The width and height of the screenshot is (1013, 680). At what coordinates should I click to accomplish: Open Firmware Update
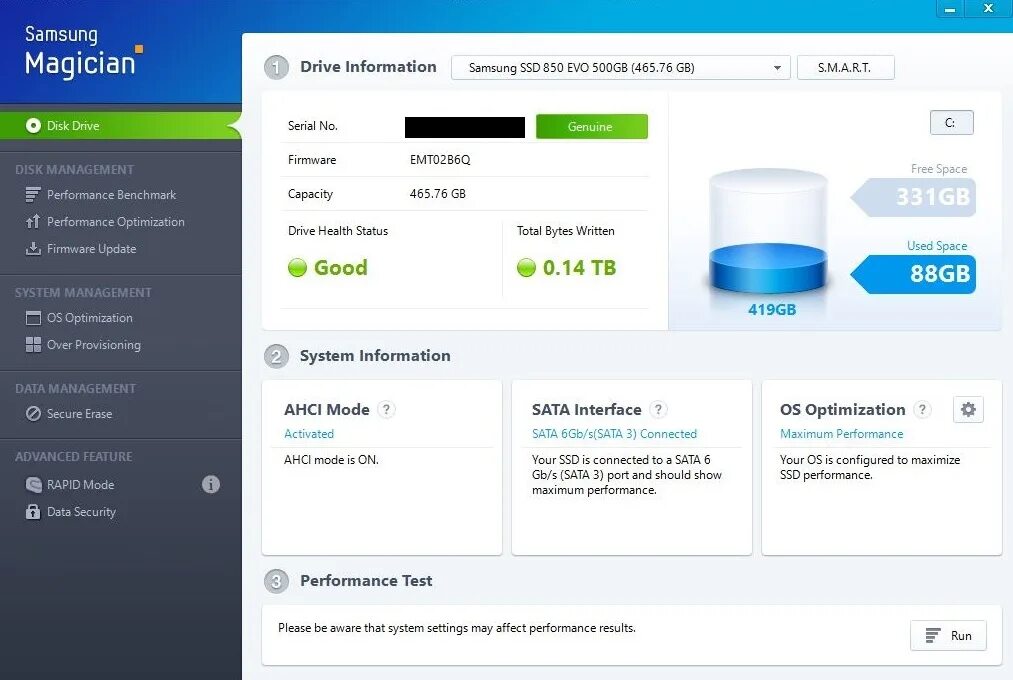(92, 249)
